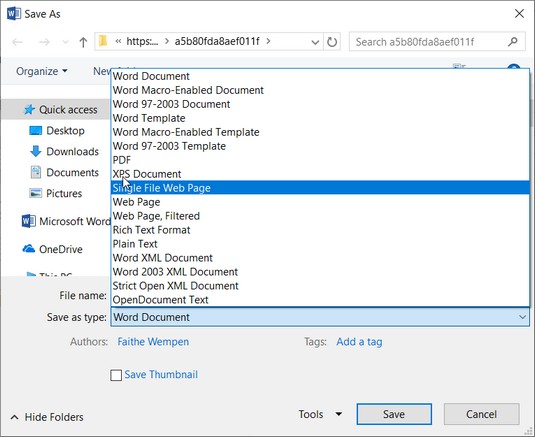The width and height of the screenshot is (535, 437).
Task: Open the Desktop folder icon in sidebar
Action: coord(35,131)
